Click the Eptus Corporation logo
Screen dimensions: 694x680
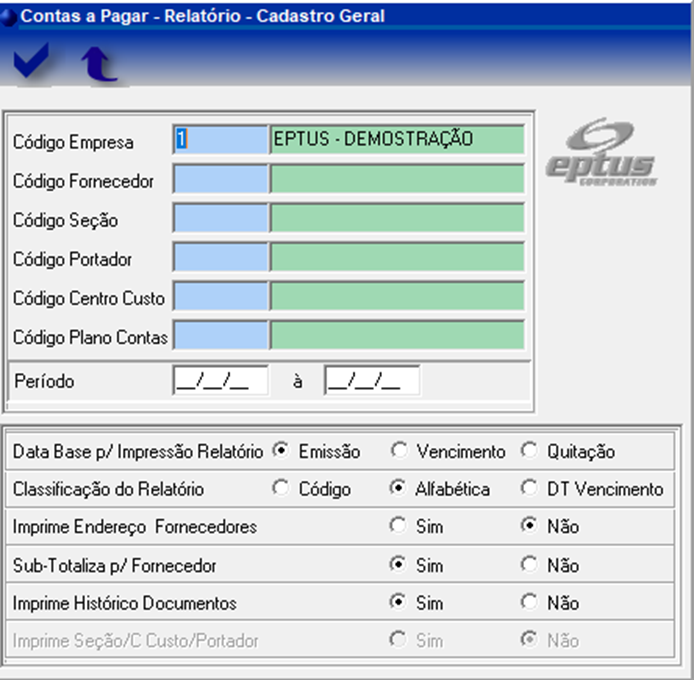[601, 153]
